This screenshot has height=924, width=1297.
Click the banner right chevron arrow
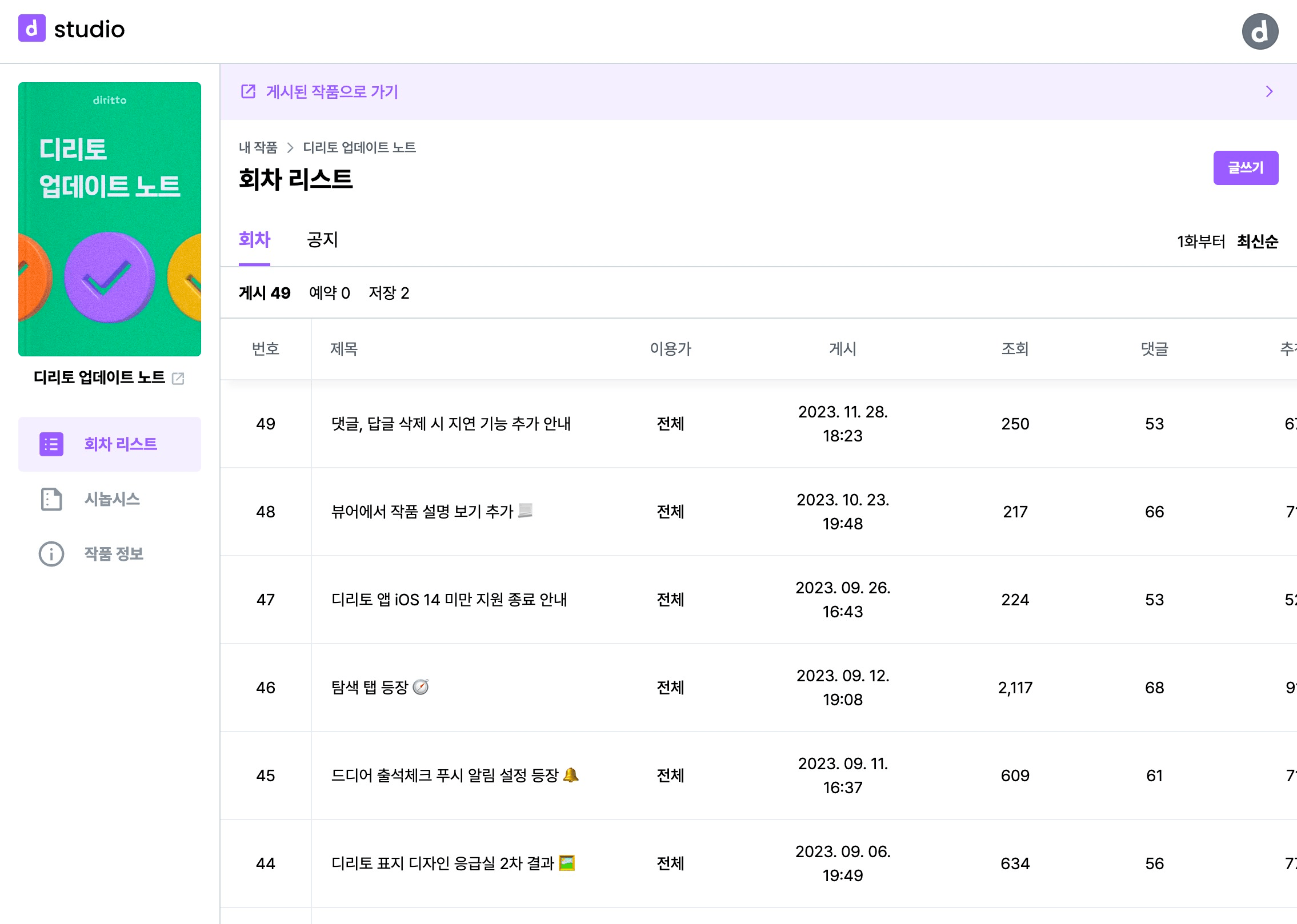click(1269, 91)
